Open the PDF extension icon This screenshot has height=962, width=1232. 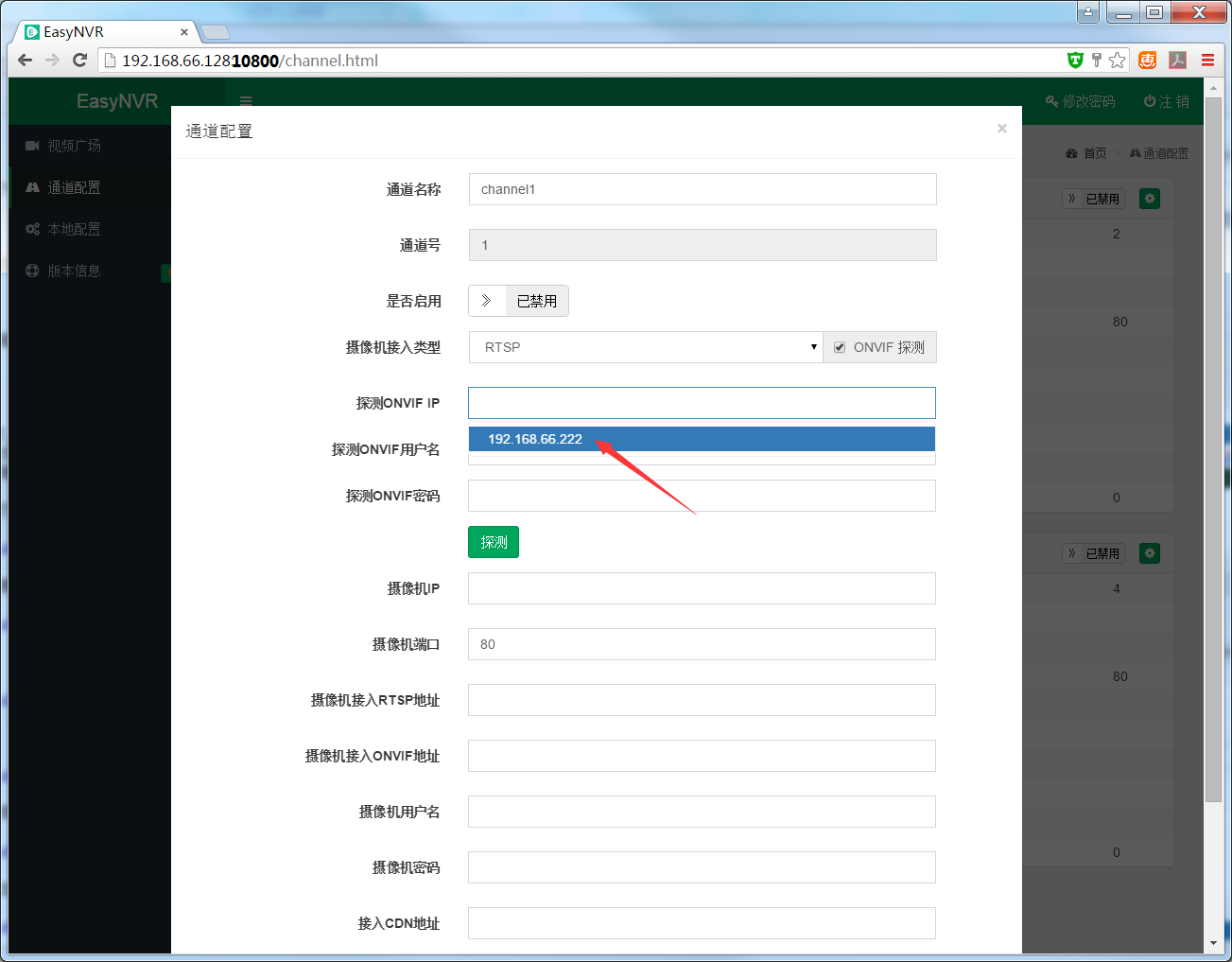click(1177, 61)
